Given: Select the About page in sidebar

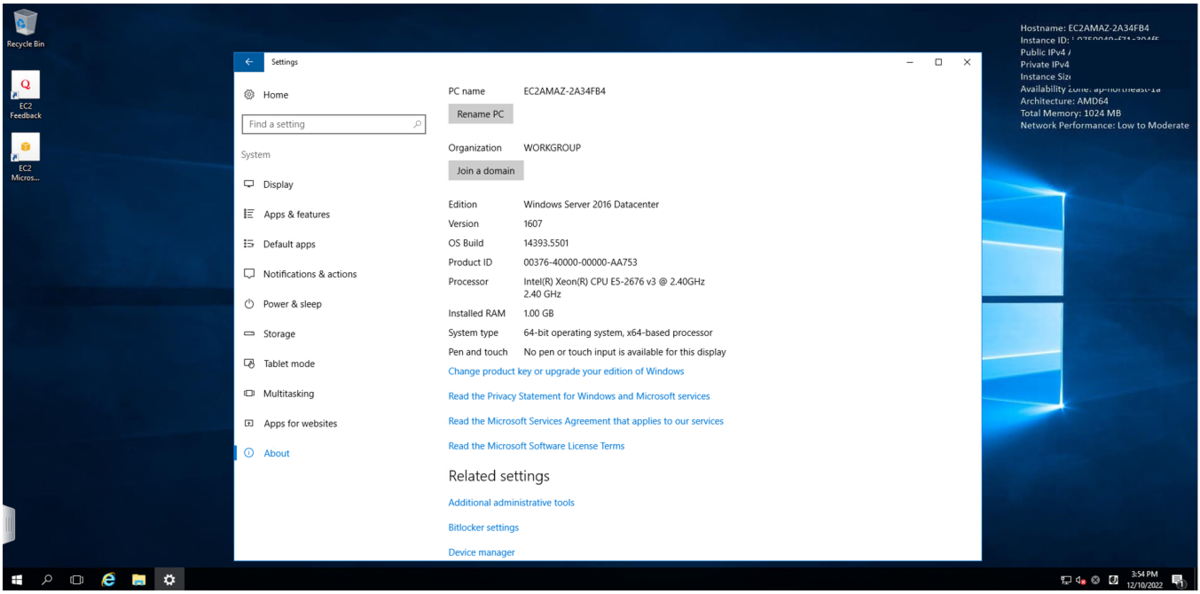Looking at the screenshot, I should coord(276,453).
